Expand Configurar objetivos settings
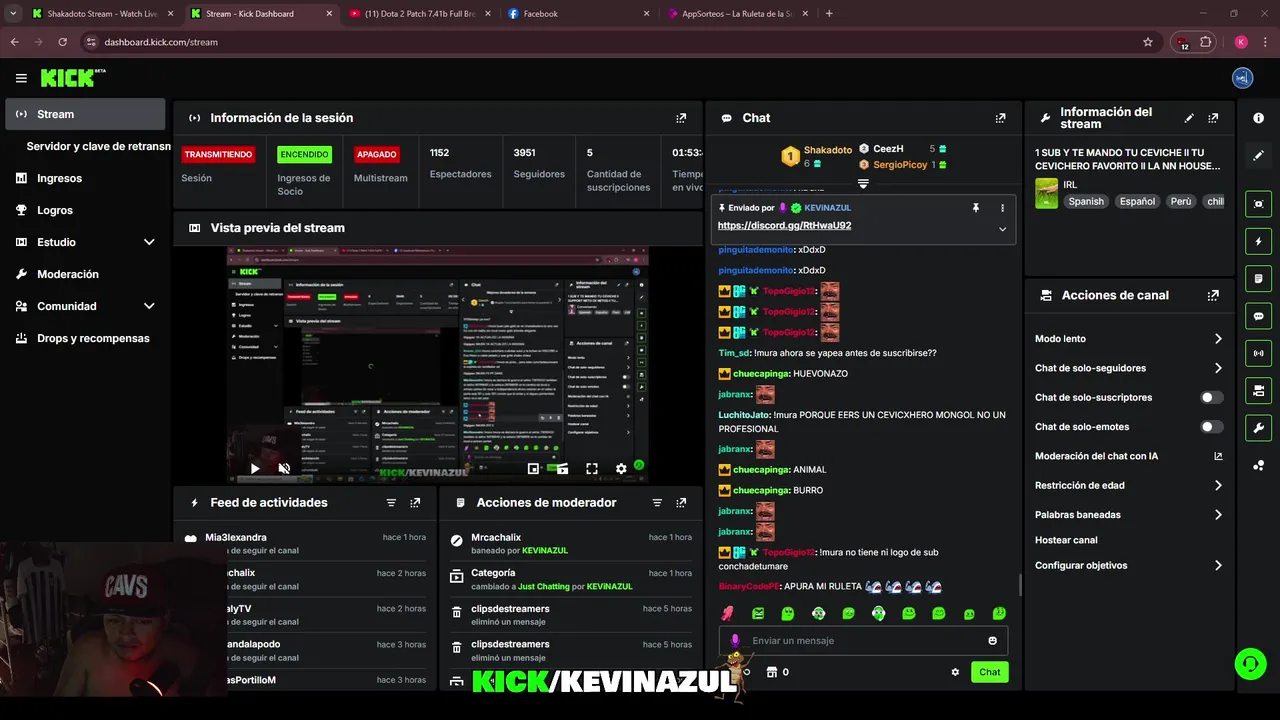 (1129, 566)
